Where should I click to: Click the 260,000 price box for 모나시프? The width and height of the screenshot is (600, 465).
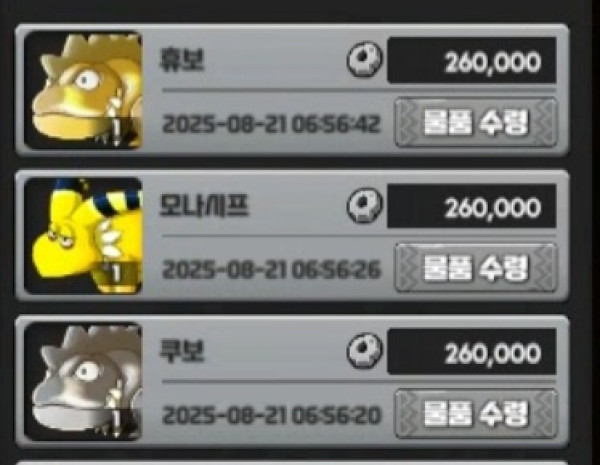(471, 206)
